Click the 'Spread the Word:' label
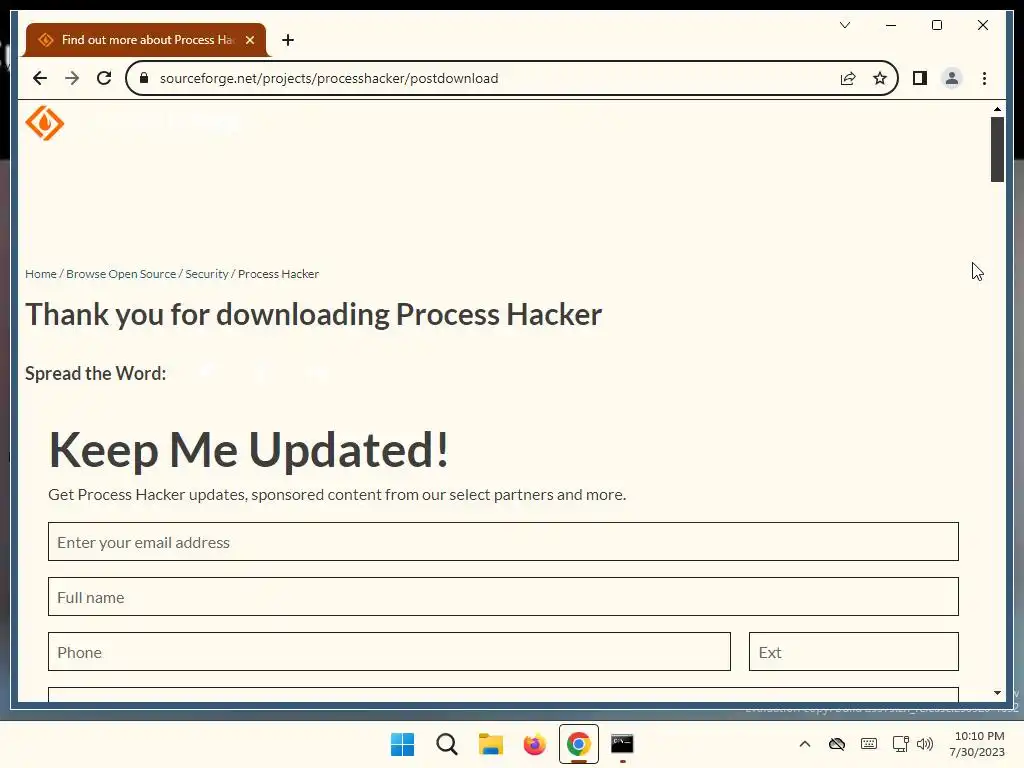This screenshot has width=1024, height=768. (95, 374)
